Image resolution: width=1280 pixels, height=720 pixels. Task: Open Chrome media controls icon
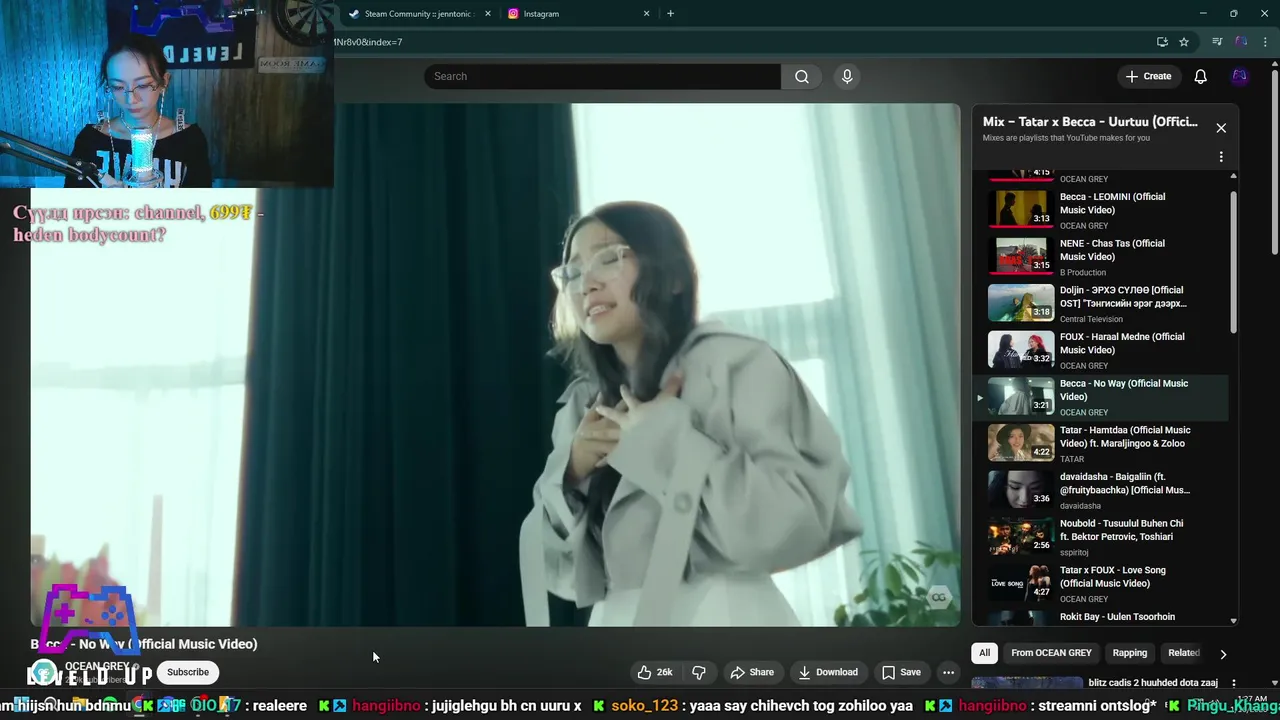pos(1217,42)
